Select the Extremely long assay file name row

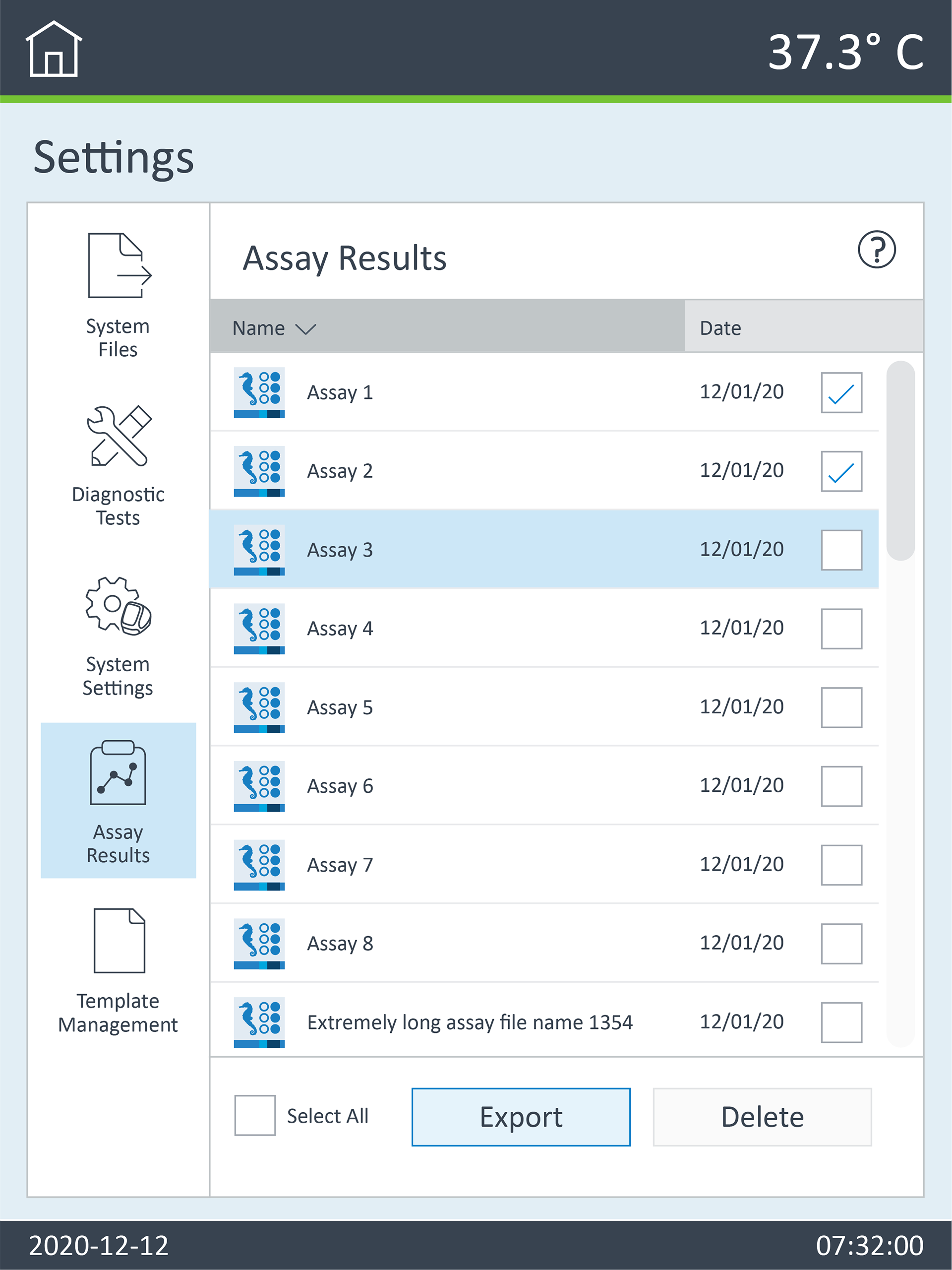(x=544, y=1022)
